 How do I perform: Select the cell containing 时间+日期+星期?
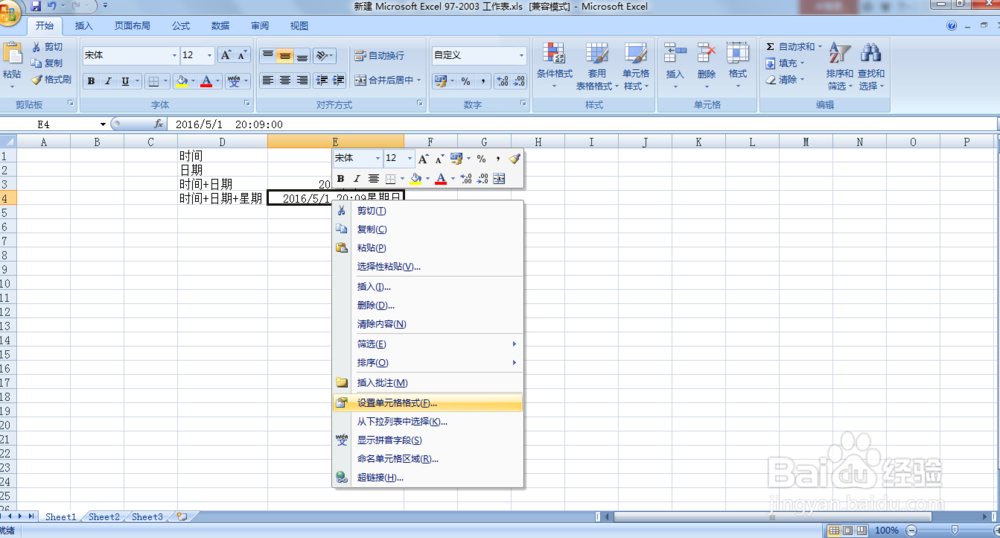tap(222, 198)
